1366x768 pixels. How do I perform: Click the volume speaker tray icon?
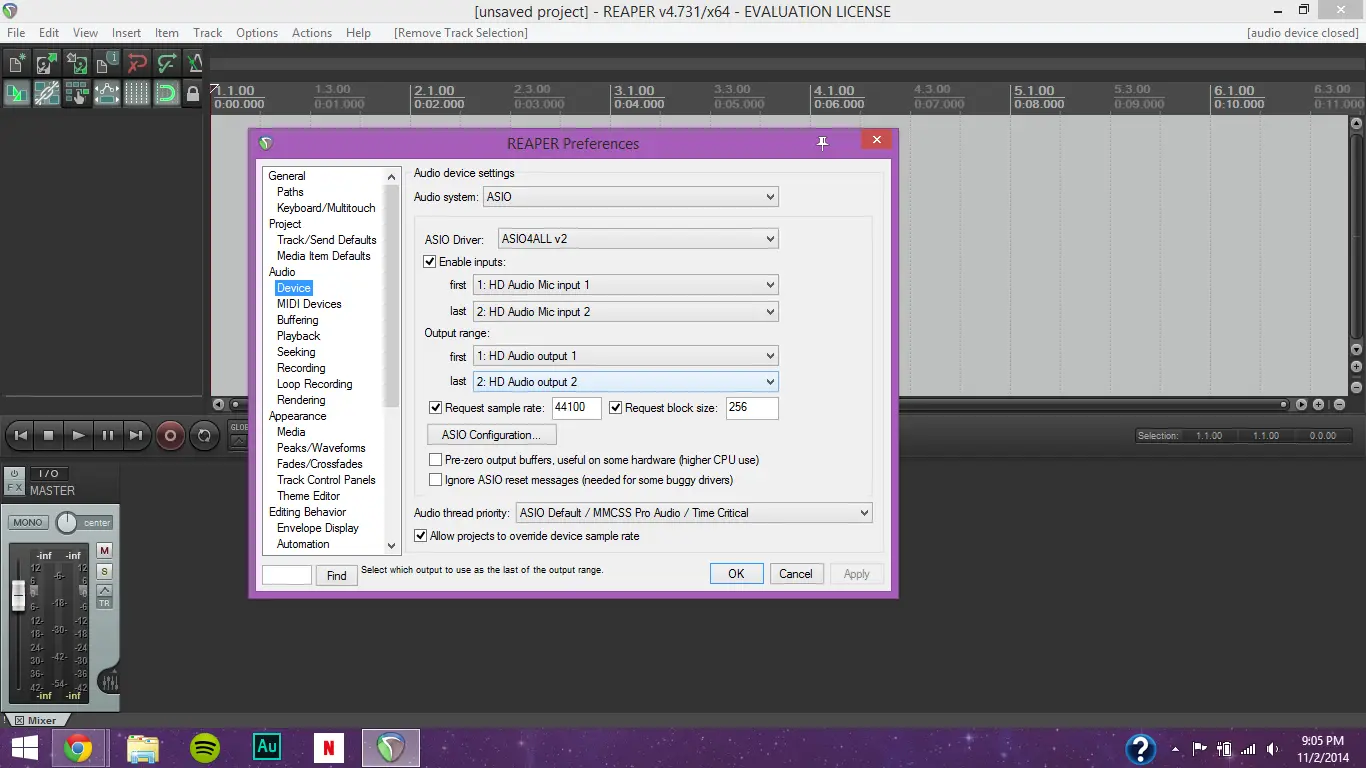1272,748
